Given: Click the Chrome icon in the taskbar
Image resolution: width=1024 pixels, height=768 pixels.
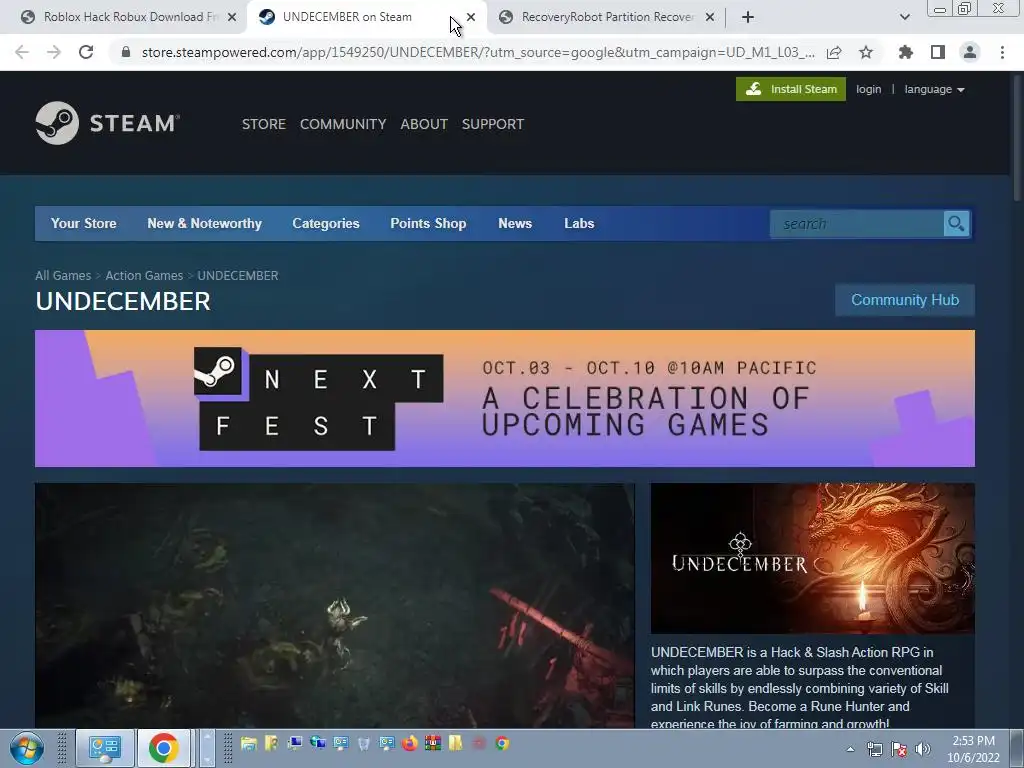Looking at the screenshot, I should coord(164,748).
